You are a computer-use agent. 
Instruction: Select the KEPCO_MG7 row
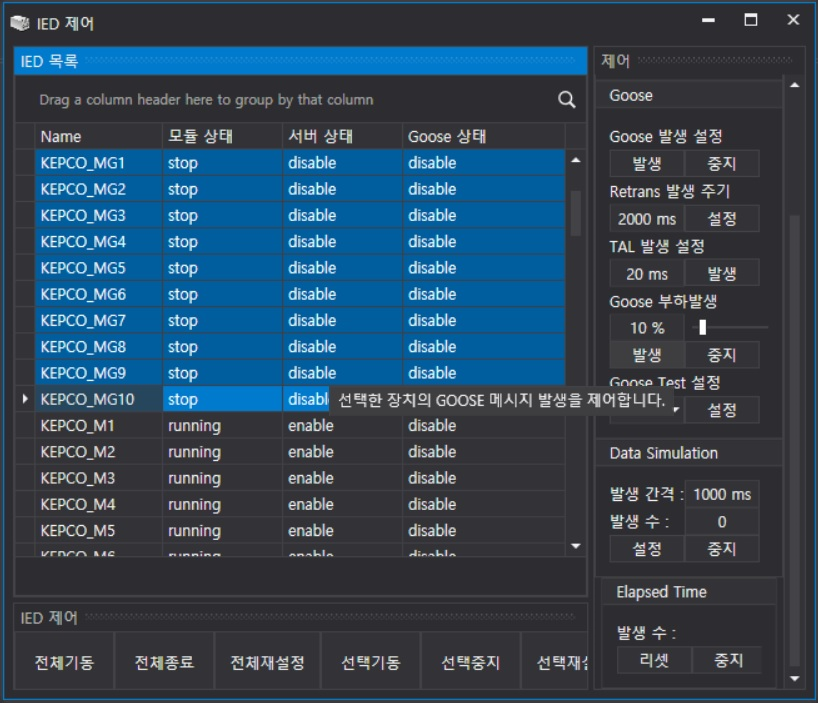(300, 320)
